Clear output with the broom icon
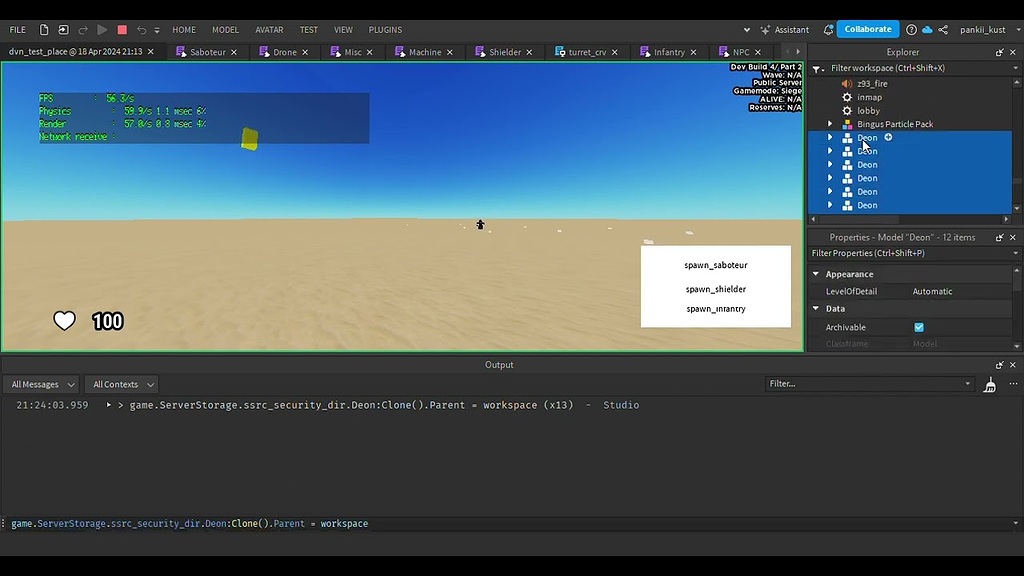The height and width of the screenshot is (576, 1024). coord(990,385)
